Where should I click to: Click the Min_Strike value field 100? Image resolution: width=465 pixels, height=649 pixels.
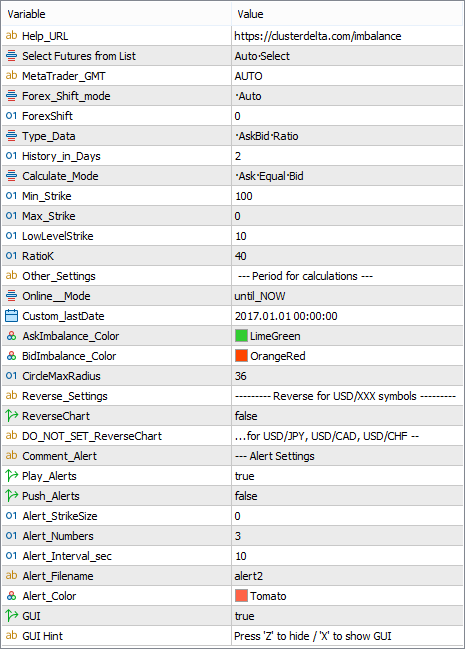coord(347,196)
